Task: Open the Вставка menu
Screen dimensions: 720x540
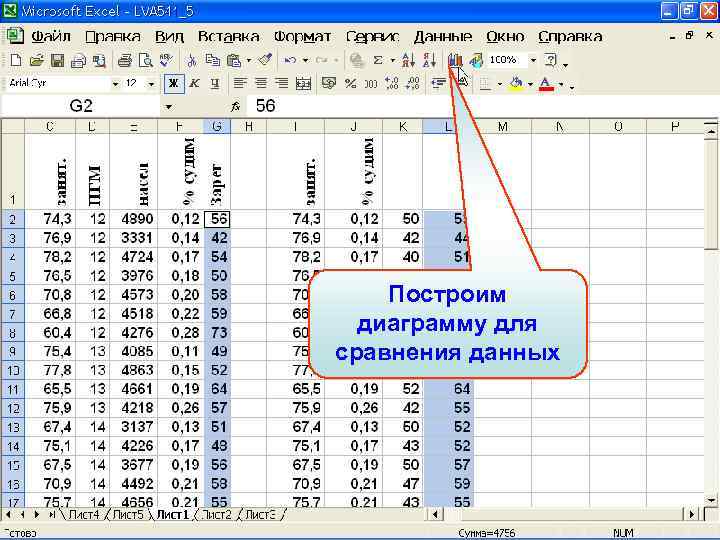Action: pos(228,36)
